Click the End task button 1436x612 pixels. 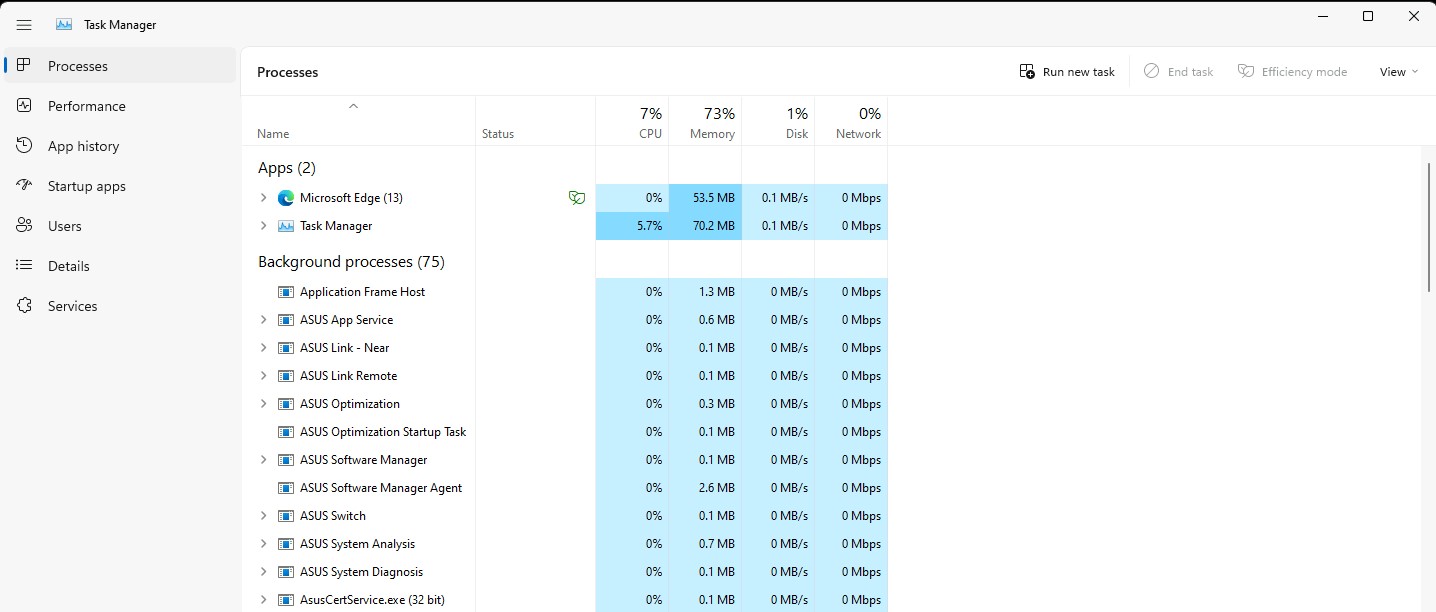coord(1179,72)
